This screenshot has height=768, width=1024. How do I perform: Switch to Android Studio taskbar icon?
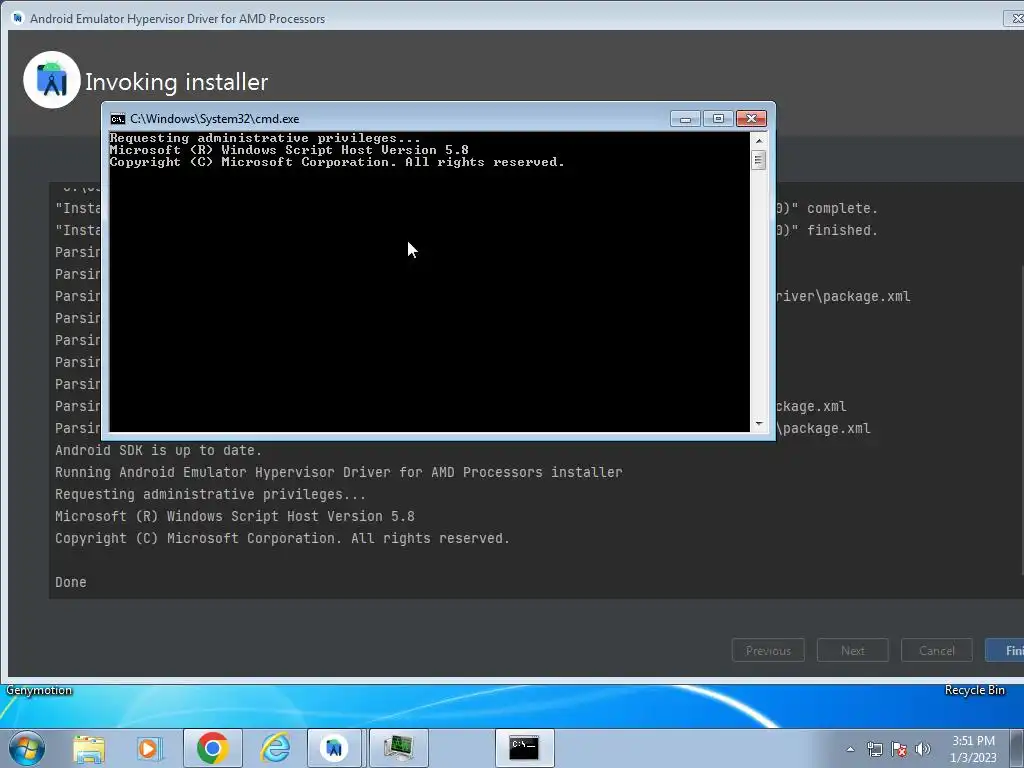(x=334, y=748)
